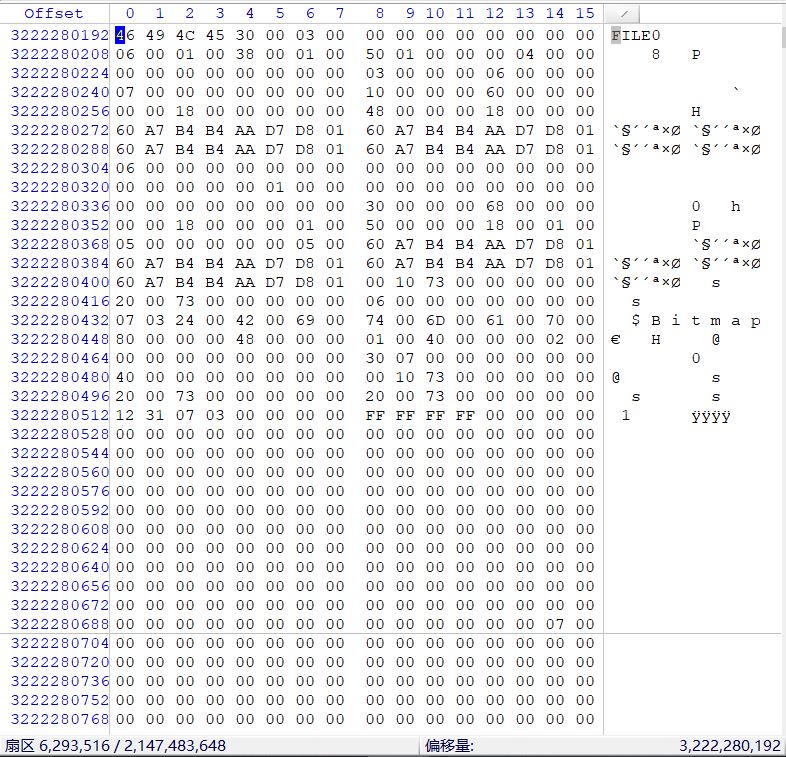Click the FILE0 text in the ASCII pane
786x757 pixels.
636,36
